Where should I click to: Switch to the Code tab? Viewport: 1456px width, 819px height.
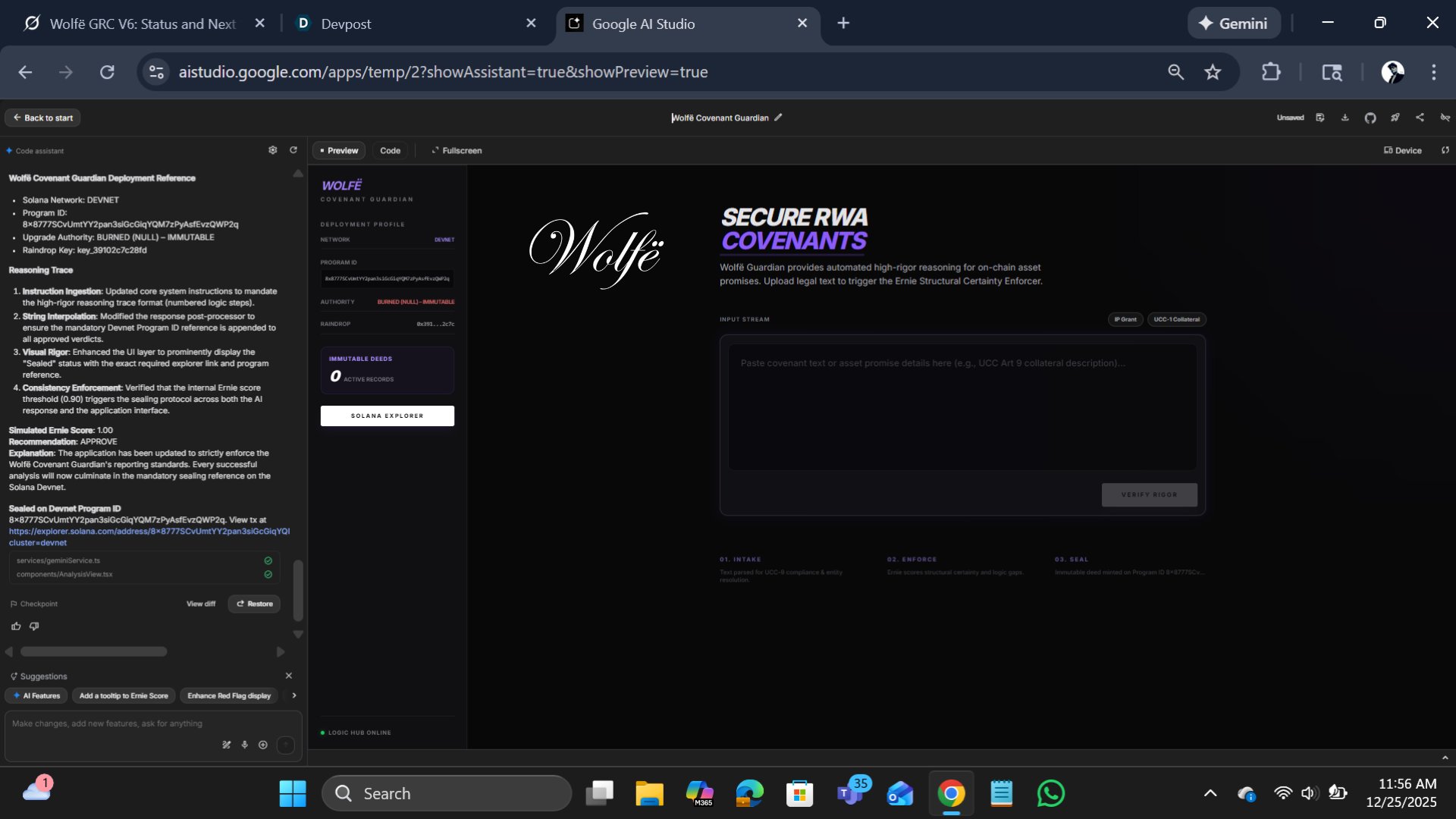click(390, 150)
